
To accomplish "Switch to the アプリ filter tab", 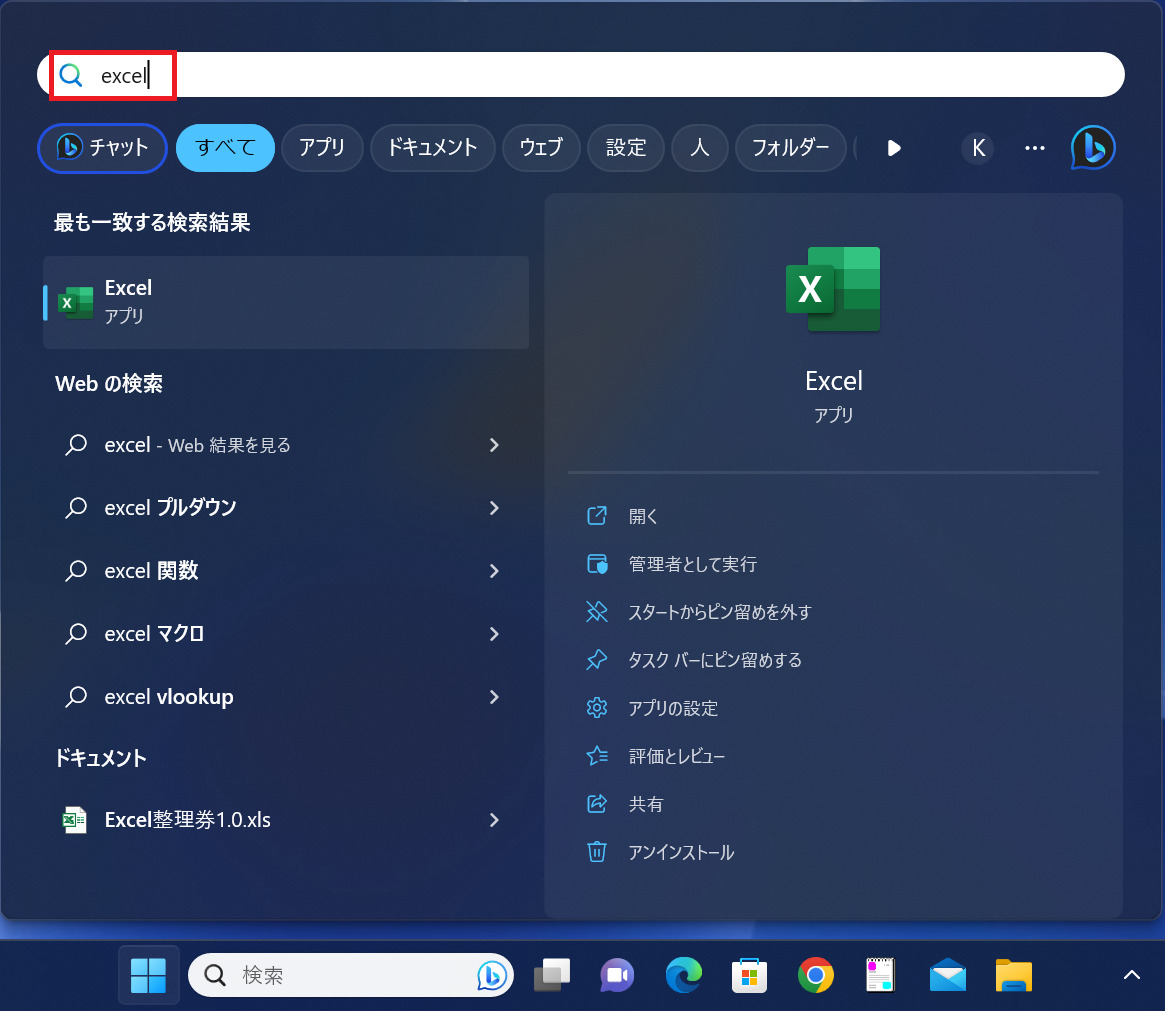I will 322,148.
